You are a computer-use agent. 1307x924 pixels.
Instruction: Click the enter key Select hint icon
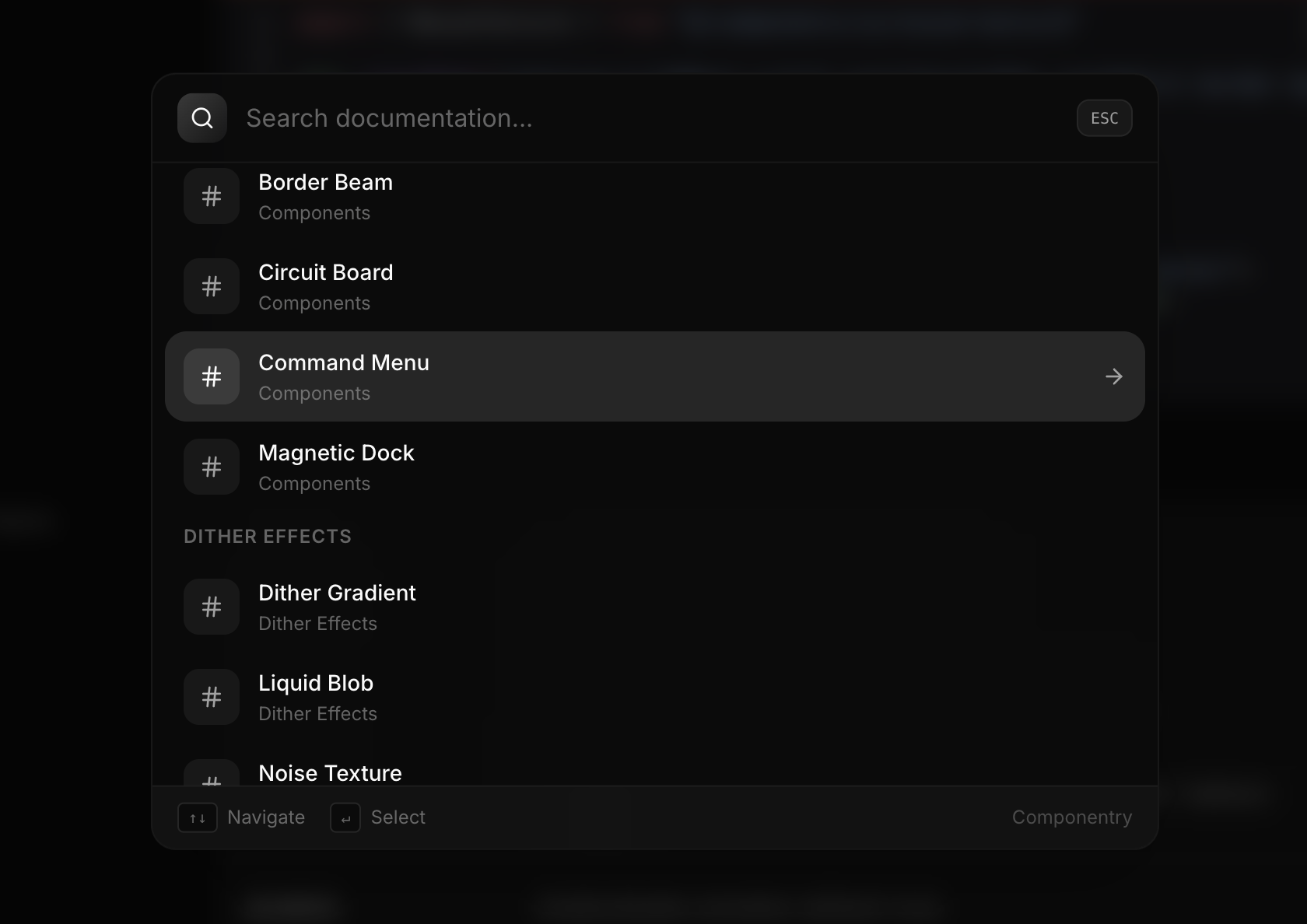point(345,817)
